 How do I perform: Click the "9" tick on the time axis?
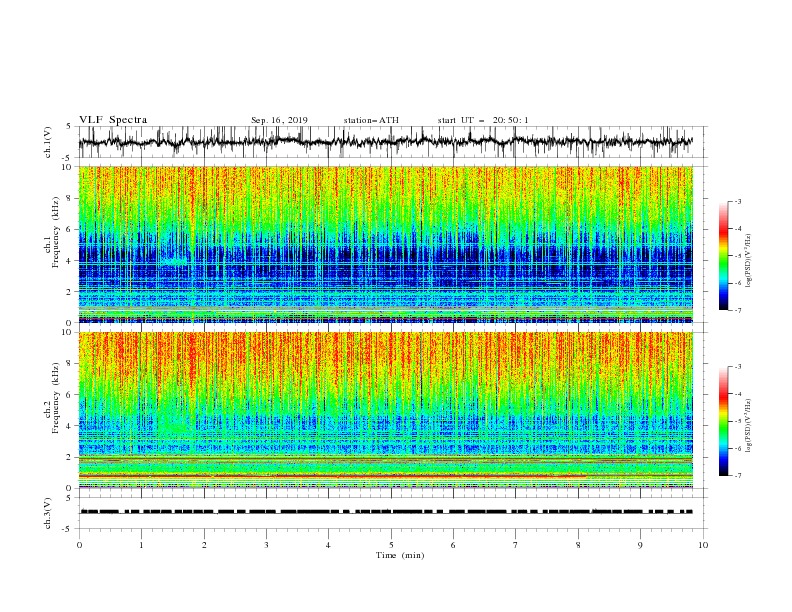pyautogui.click(x=640, y=545)
